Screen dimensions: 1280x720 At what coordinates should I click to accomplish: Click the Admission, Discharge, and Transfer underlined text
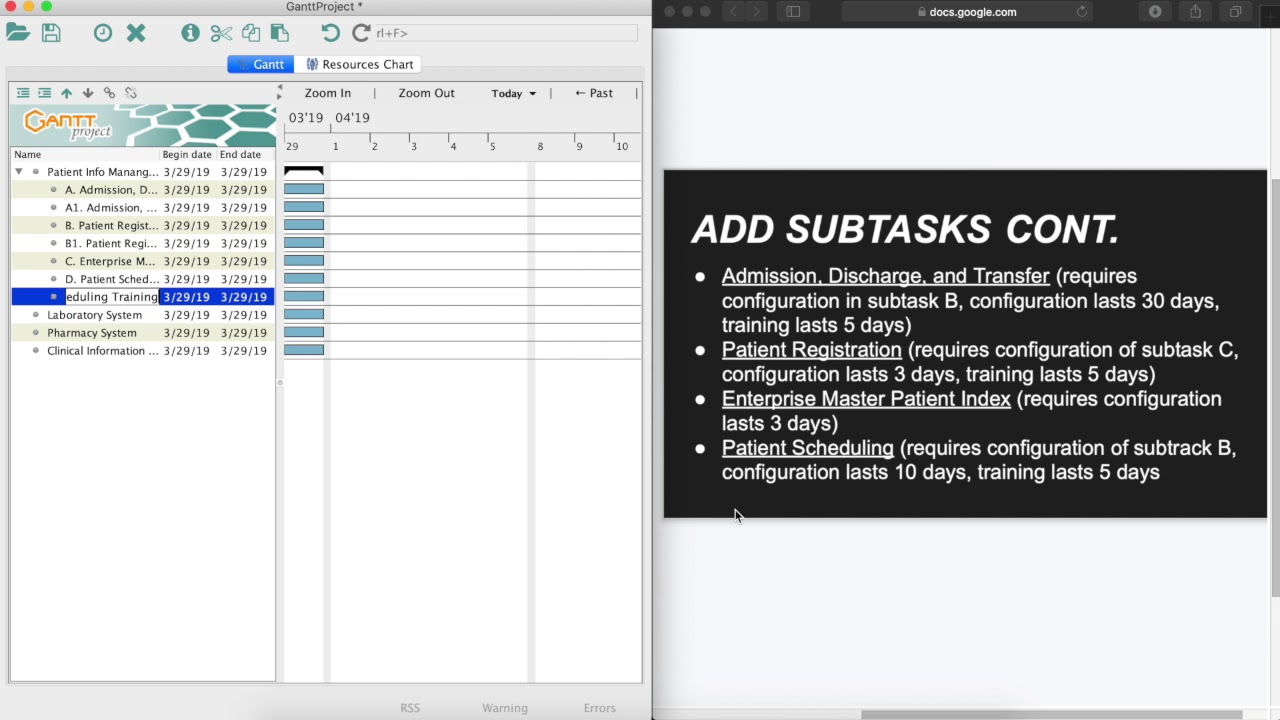pos(885,276)
